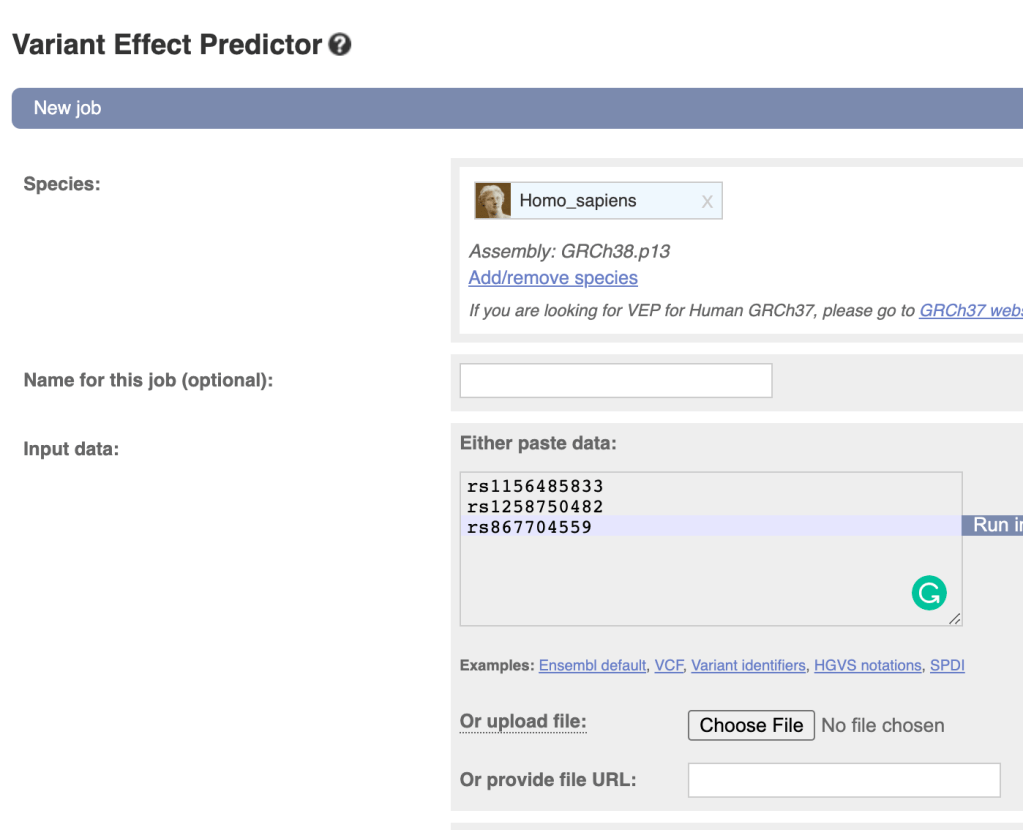
Task: Click the help icon beside Variant Effect Predictor
Action: pos(340,45)
